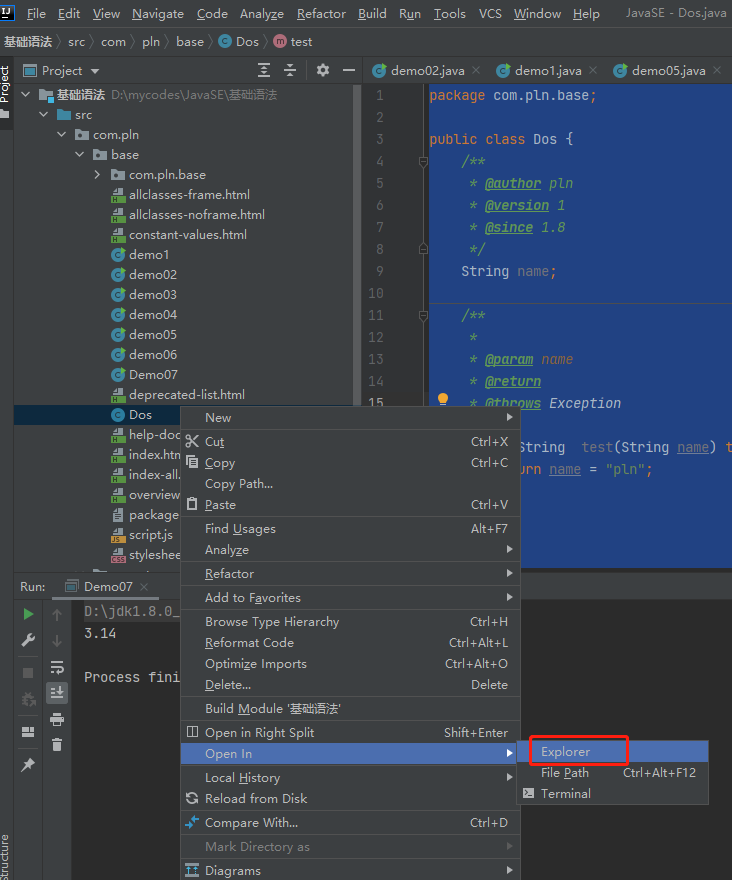Click Print icon in Run panel
The image size is (732, 880).
[57, 719]
